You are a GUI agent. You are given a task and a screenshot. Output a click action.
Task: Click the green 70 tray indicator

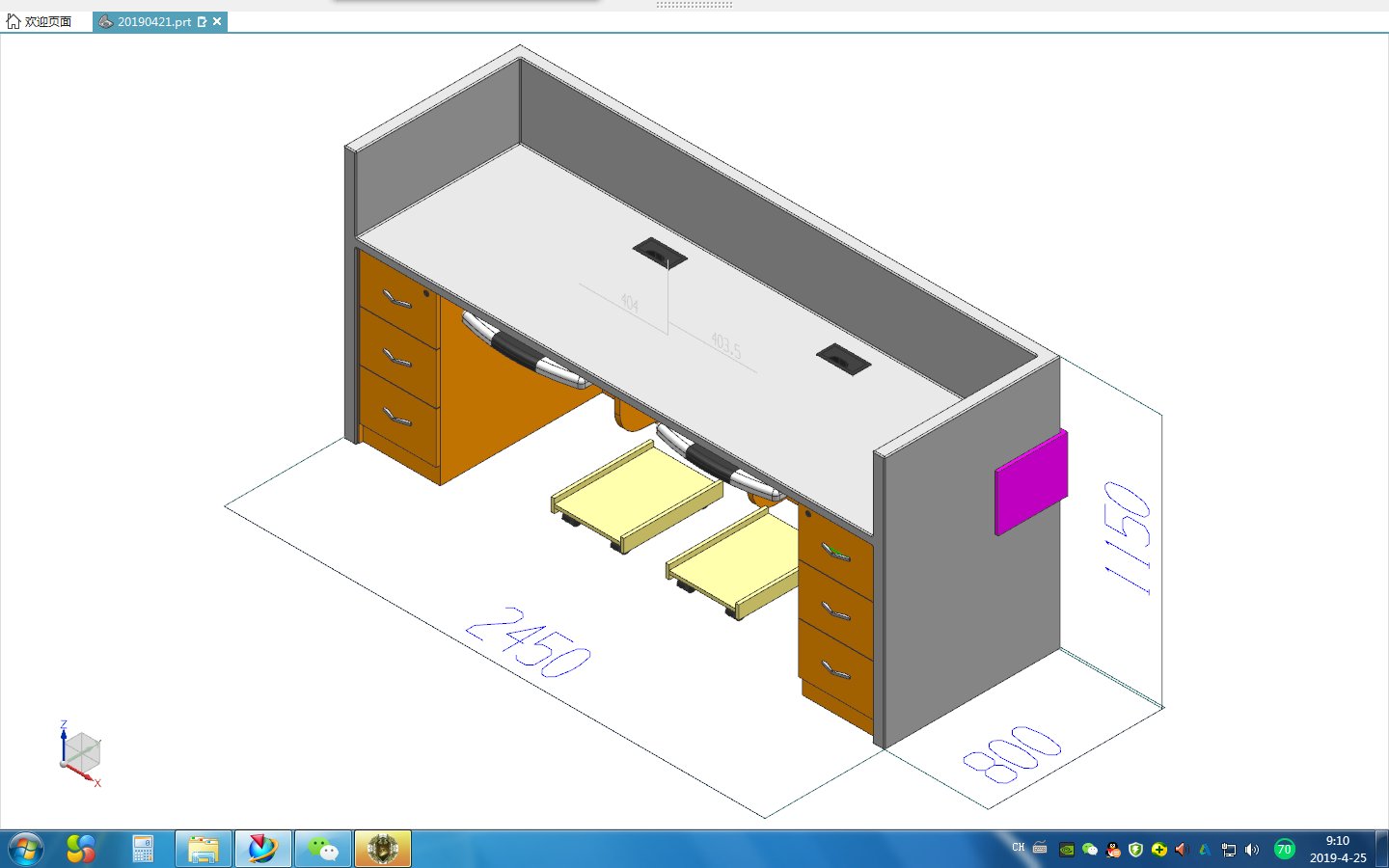click(x=1284, y=850)
